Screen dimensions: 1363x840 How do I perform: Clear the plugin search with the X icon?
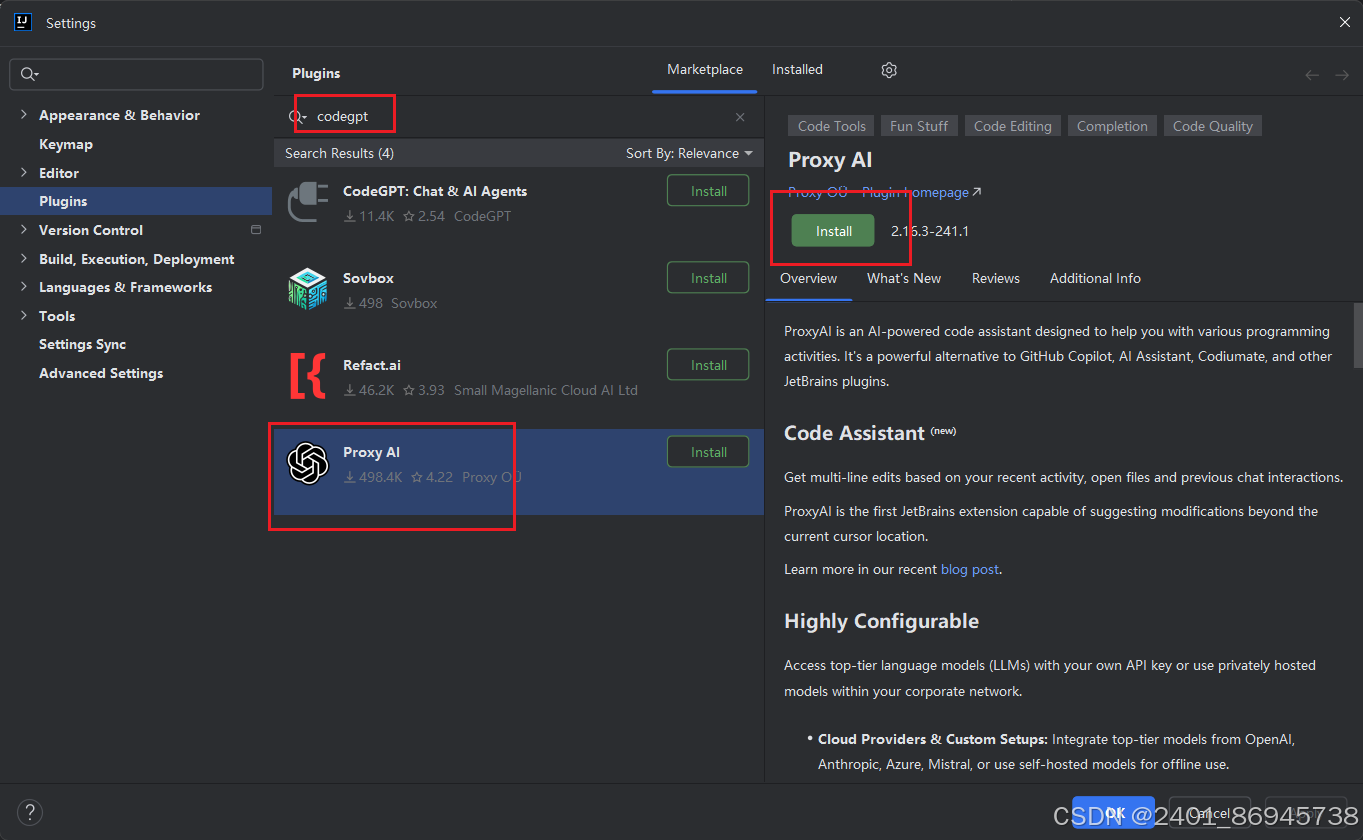(x=740, y=117)
